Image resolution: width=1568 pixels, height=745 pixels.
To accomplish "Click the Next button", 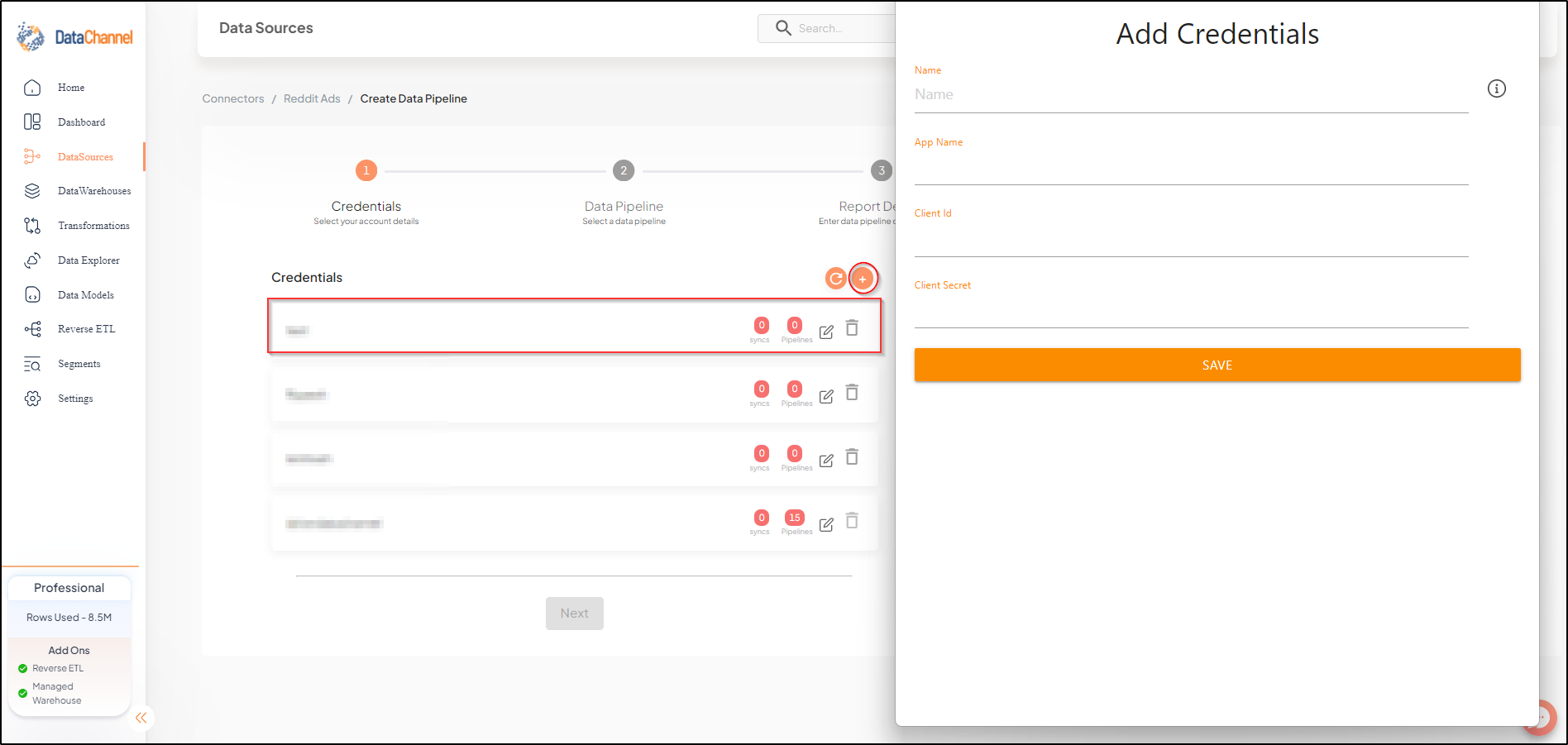I will click(575, 614).
